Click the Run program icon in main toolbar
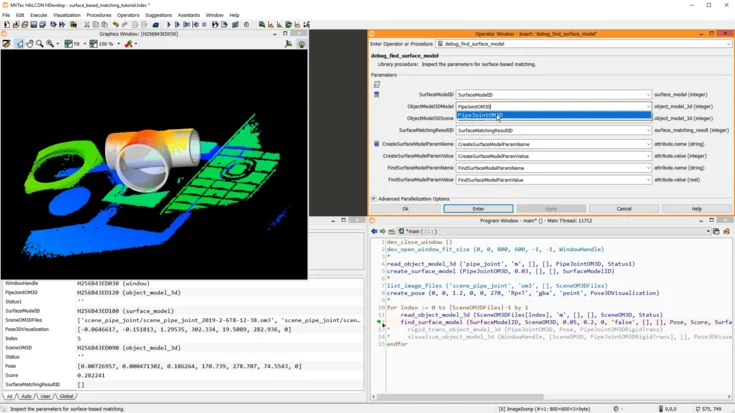This screenshot has height=413, width=735. coord(168,24)
